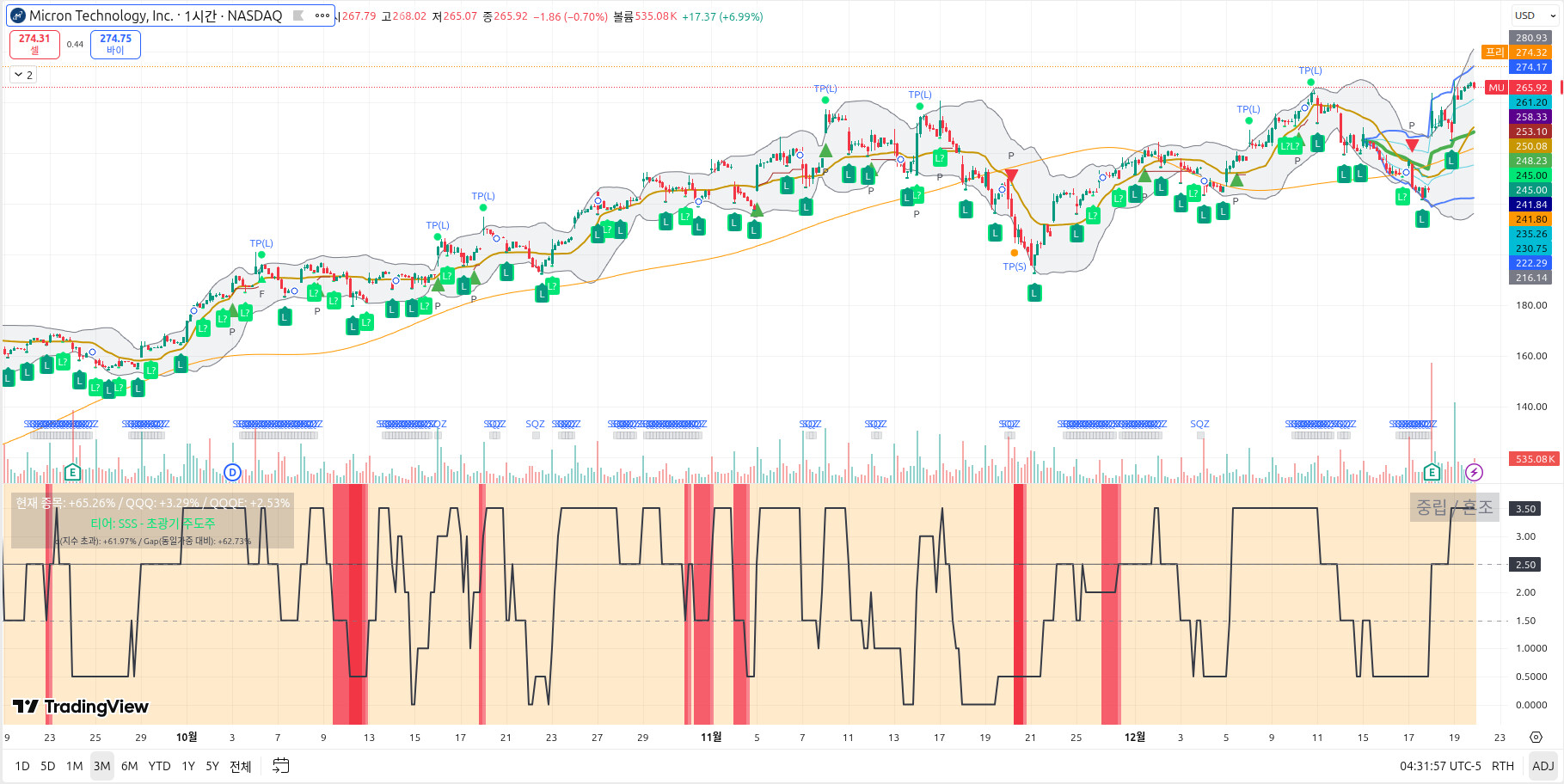Click the 250.08 gold price tag

(x=1531, y=146)
